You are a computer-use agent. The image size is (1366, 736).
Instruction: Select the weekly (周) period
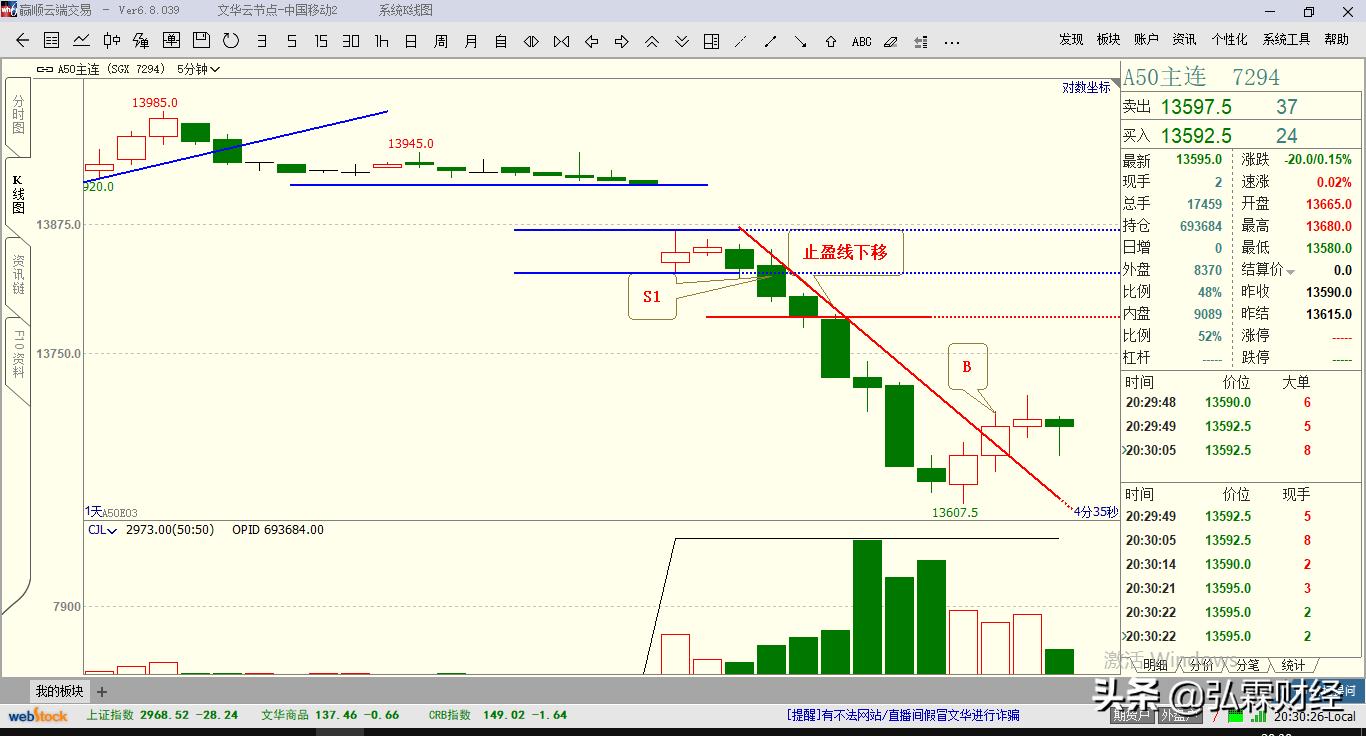pyautogui.click(x=441, y=41)
